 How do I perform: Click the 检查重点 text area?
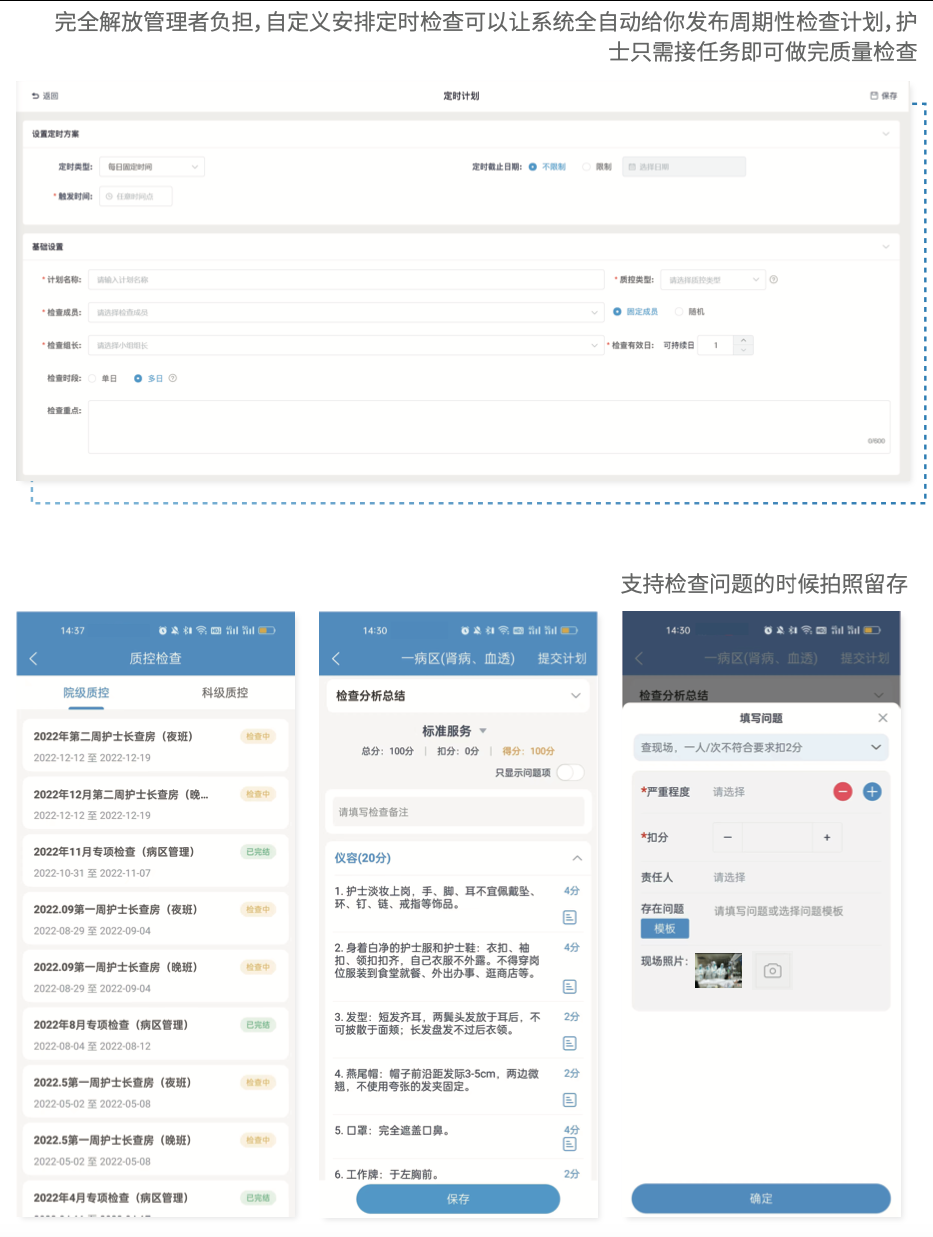[489, 427]
